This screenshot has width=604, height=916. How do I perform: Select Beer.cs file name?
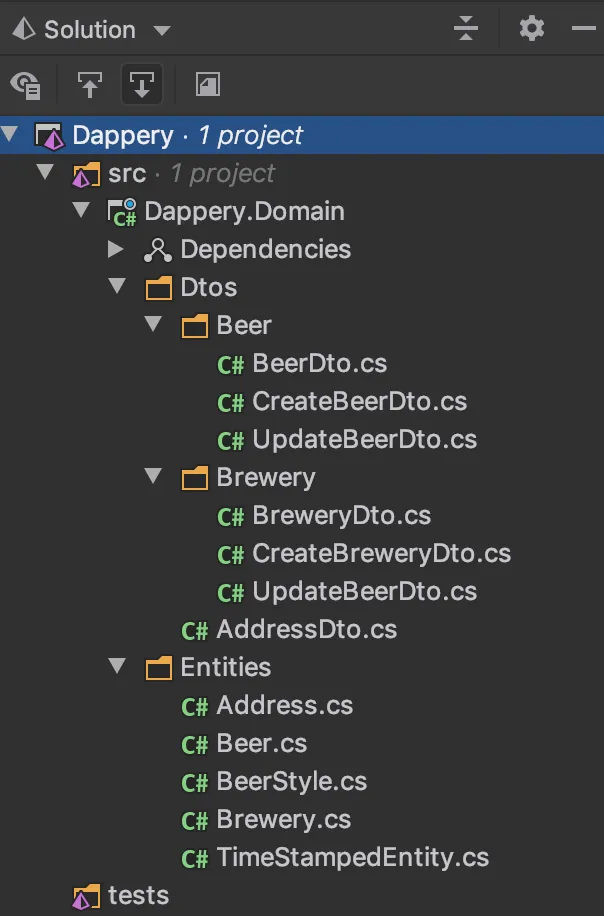click(261, 743)
